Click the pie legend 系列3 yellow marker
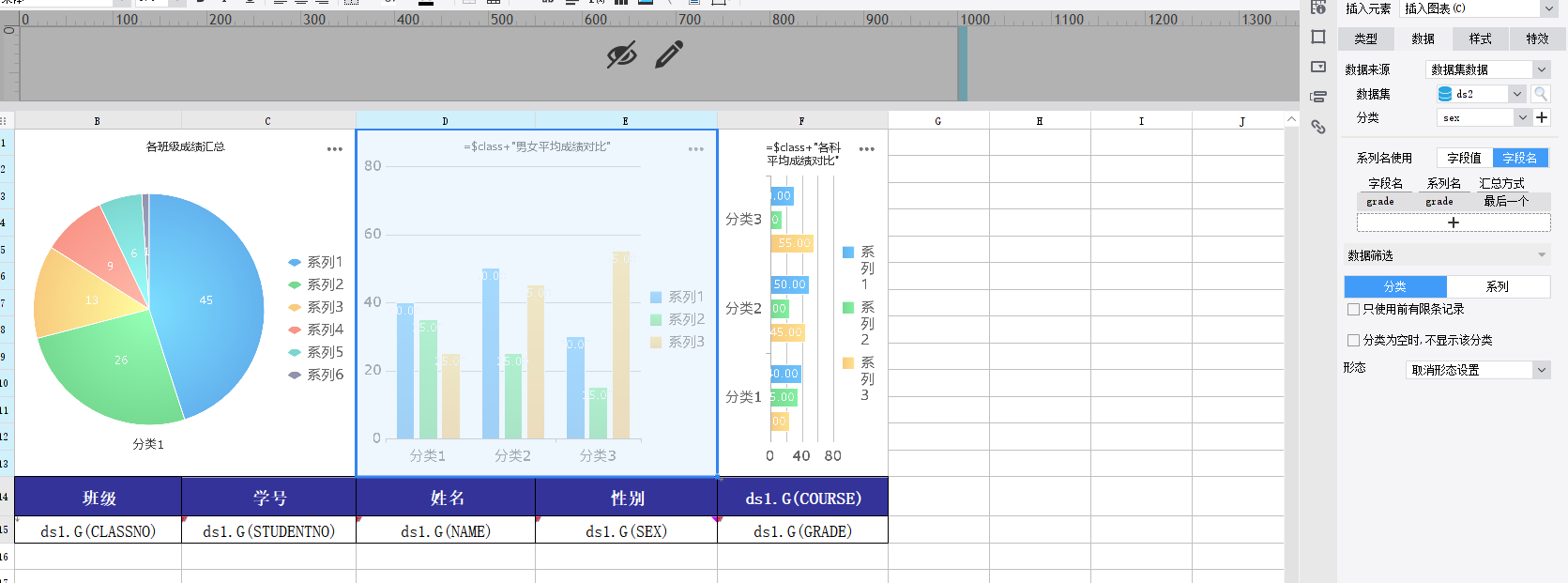 295,307
